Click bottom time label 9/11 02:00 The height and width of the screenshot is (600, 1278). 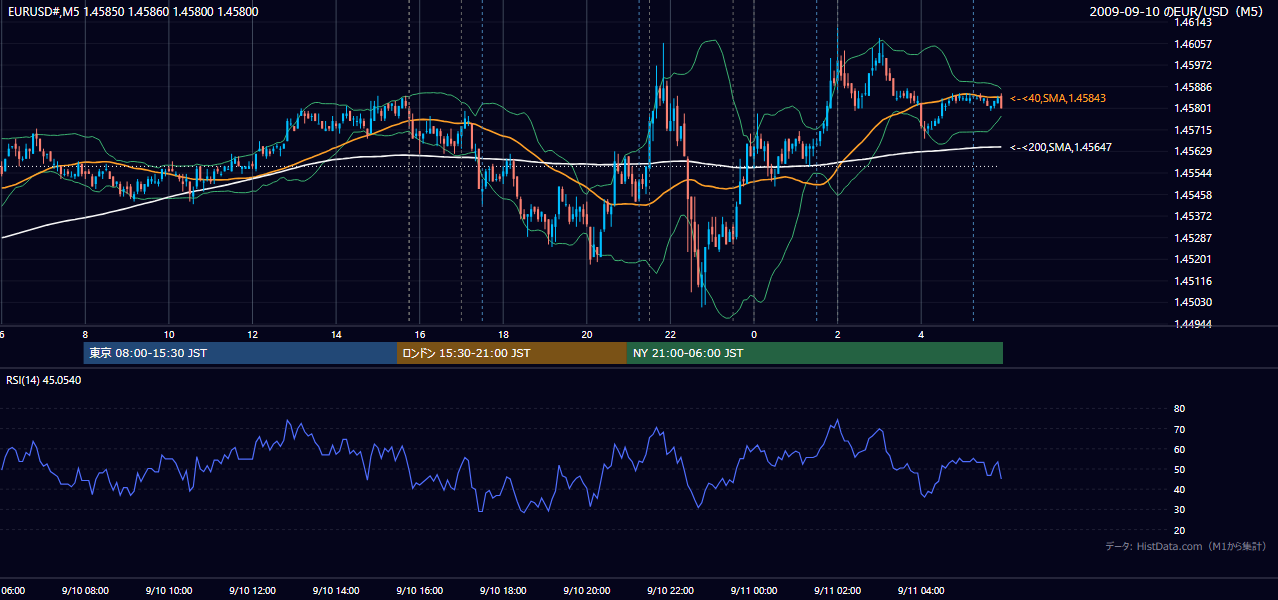click(x=837, y=591)
